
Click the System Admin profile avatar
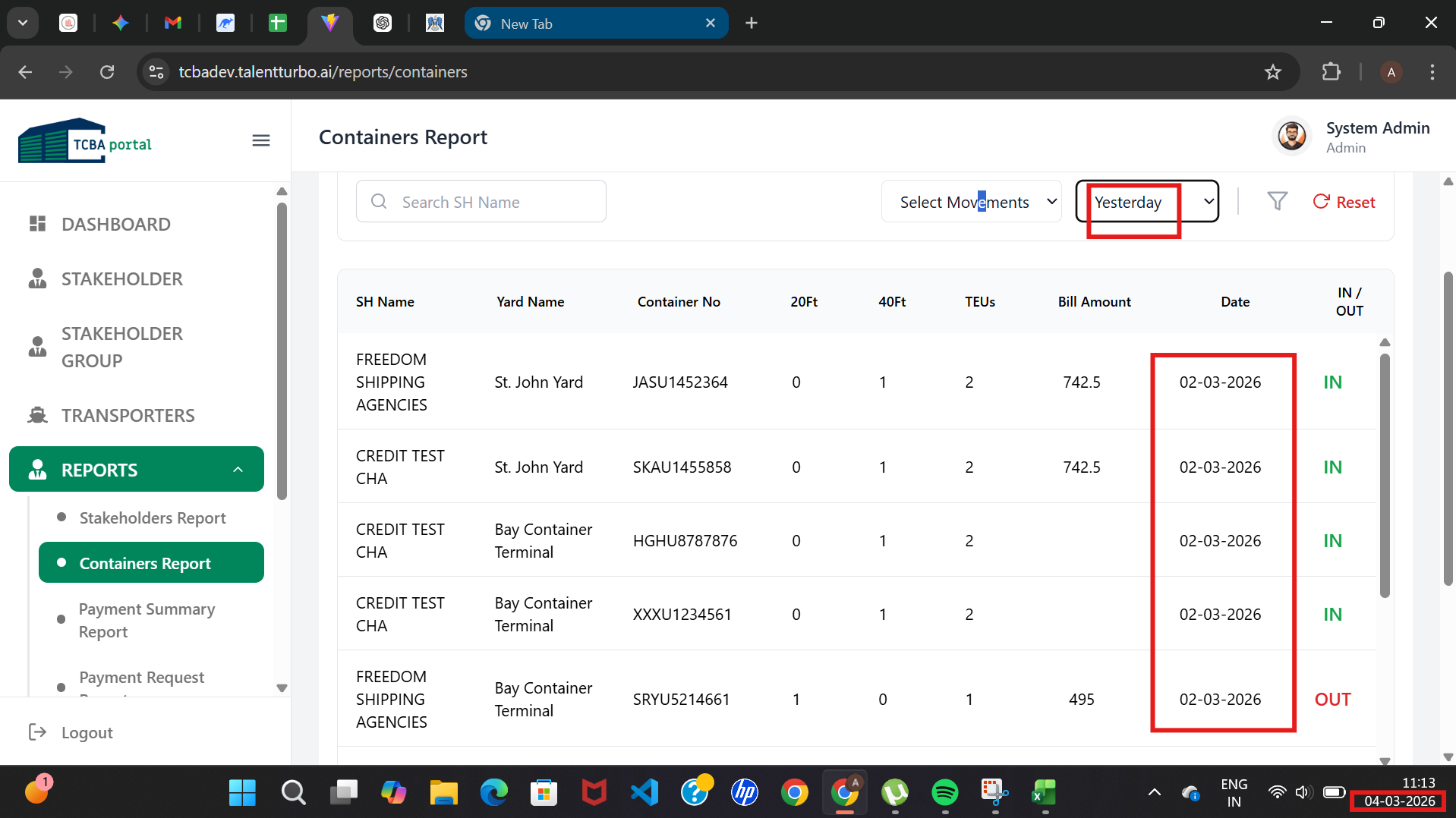1291,137
